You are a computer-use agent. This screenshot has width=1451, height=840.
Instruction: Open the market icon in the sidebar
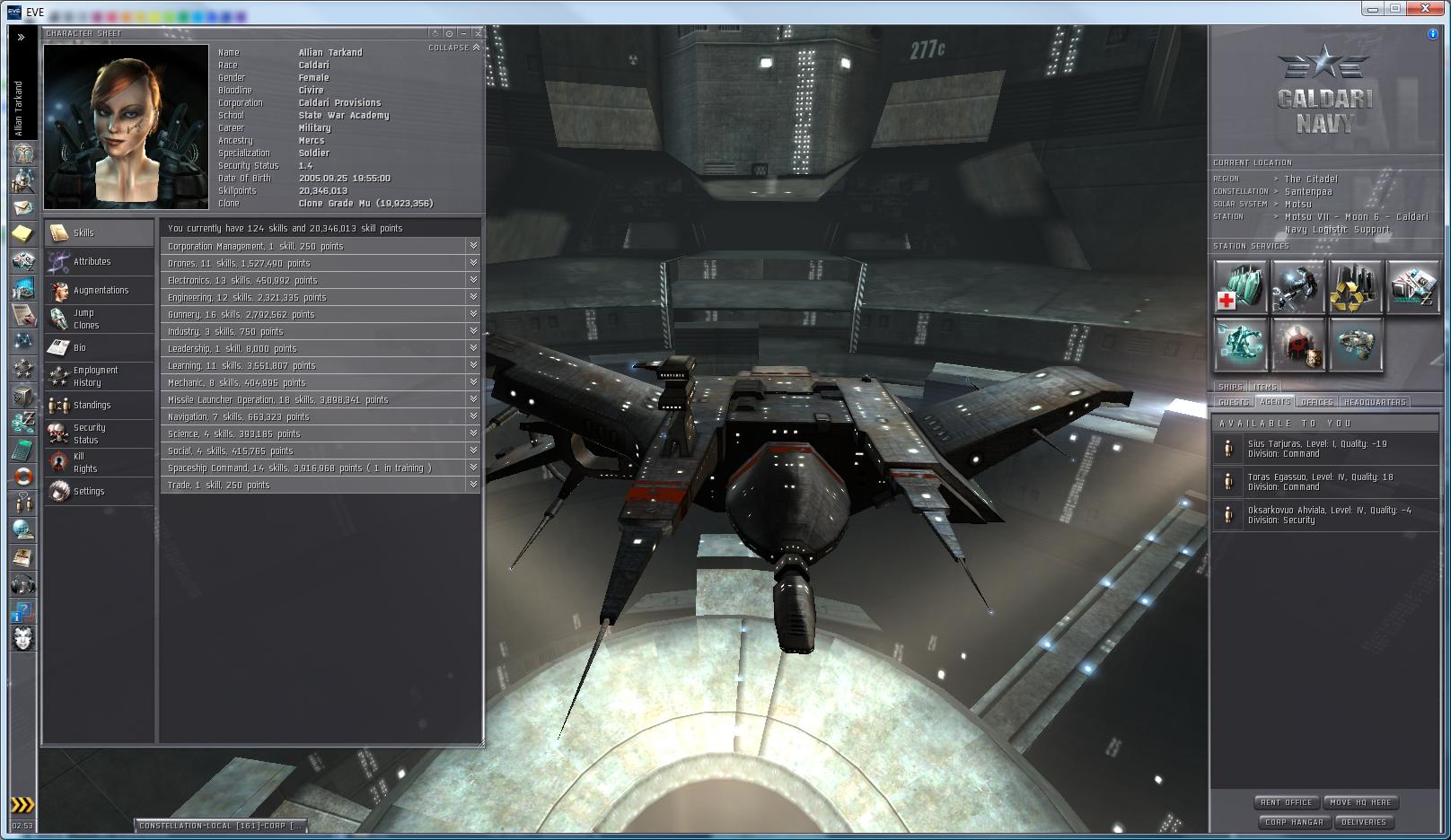(x=23, y=288)
